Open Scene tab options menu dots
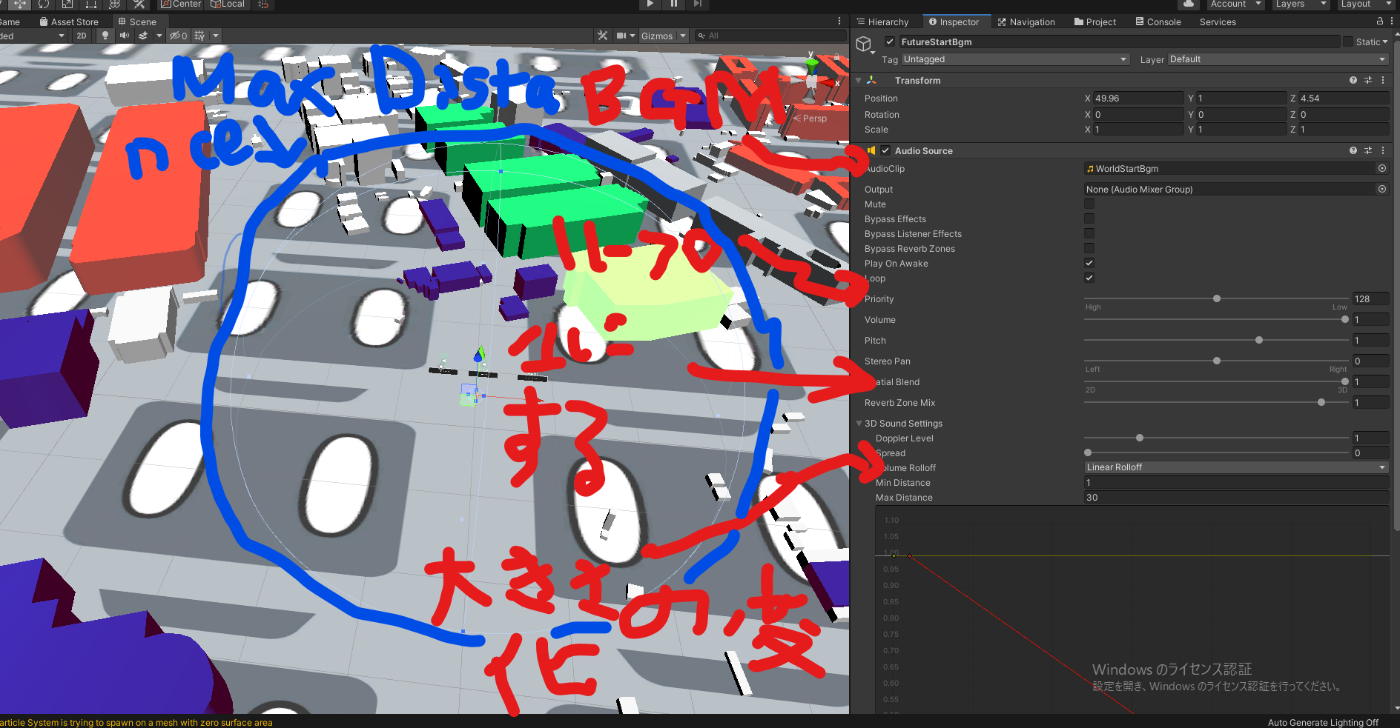Screen dimensions: 1400x728 tap(839, 21)
